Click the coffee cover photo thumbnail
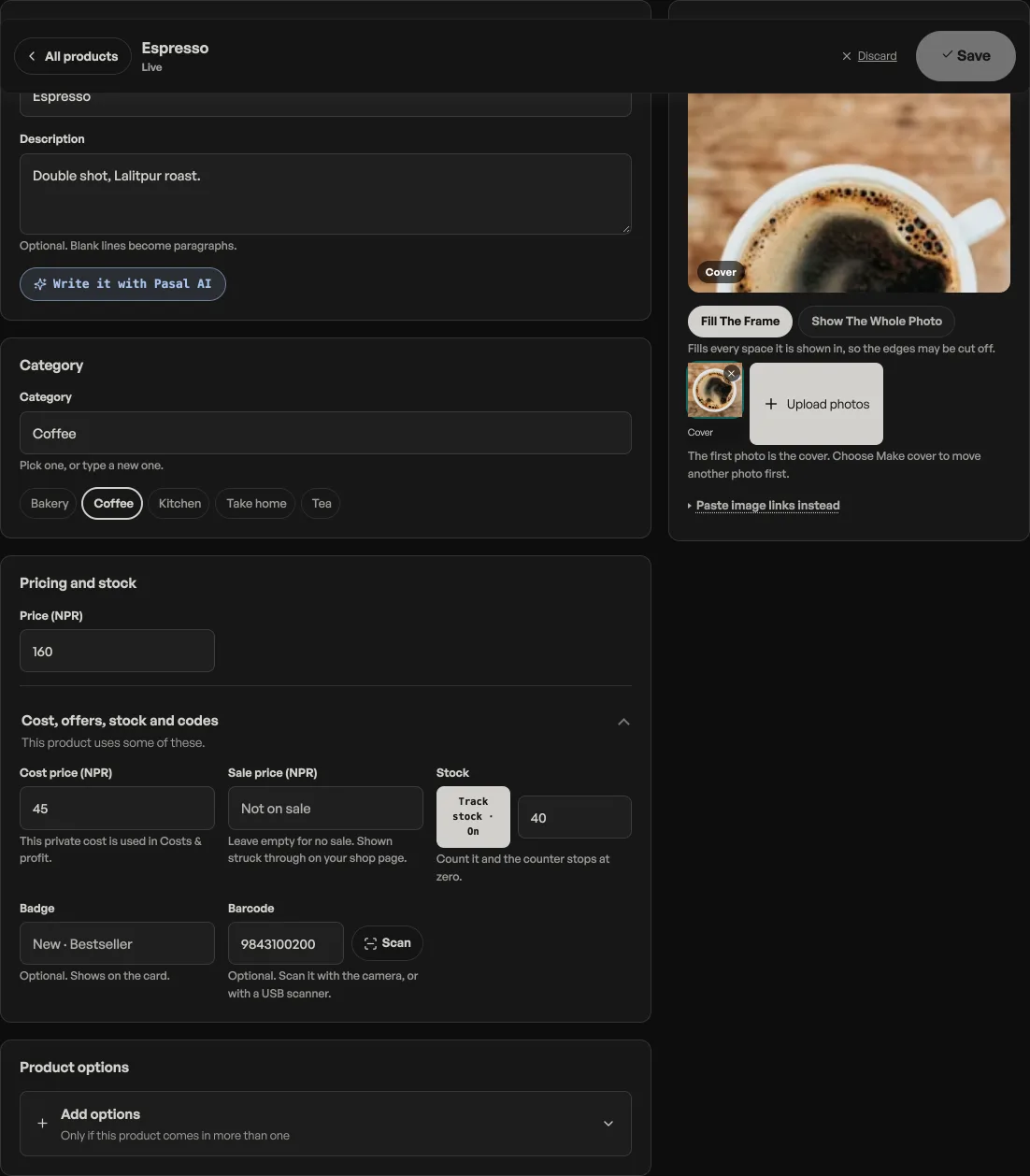1030x1176 pixels. 715,390
